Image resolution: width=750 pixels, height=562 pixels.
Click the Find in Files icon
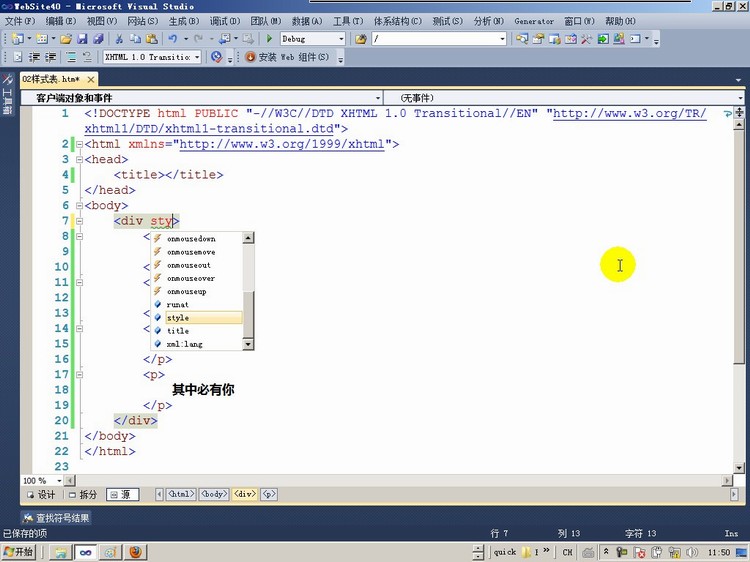361,39
